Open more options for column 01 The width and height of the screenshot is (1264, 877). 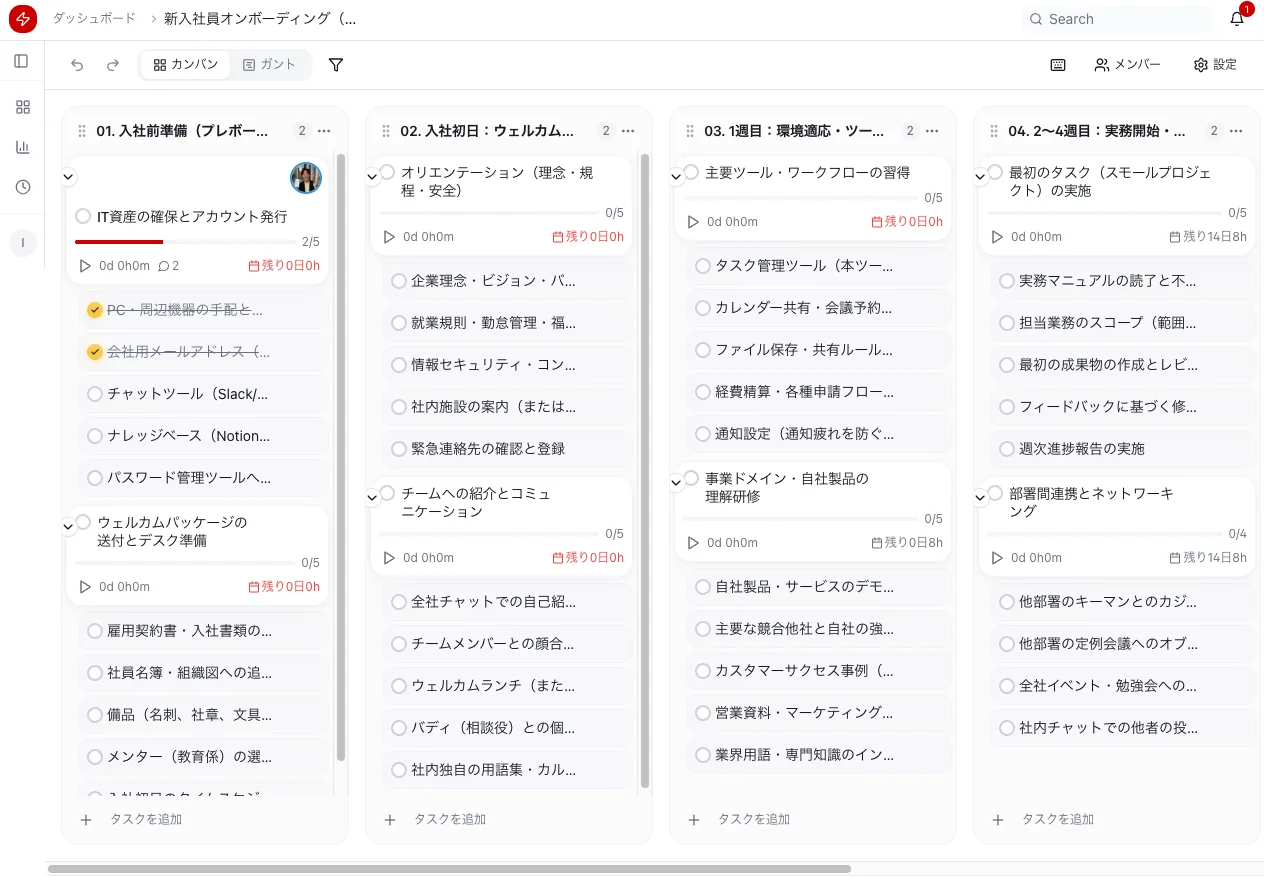(324, 131)
